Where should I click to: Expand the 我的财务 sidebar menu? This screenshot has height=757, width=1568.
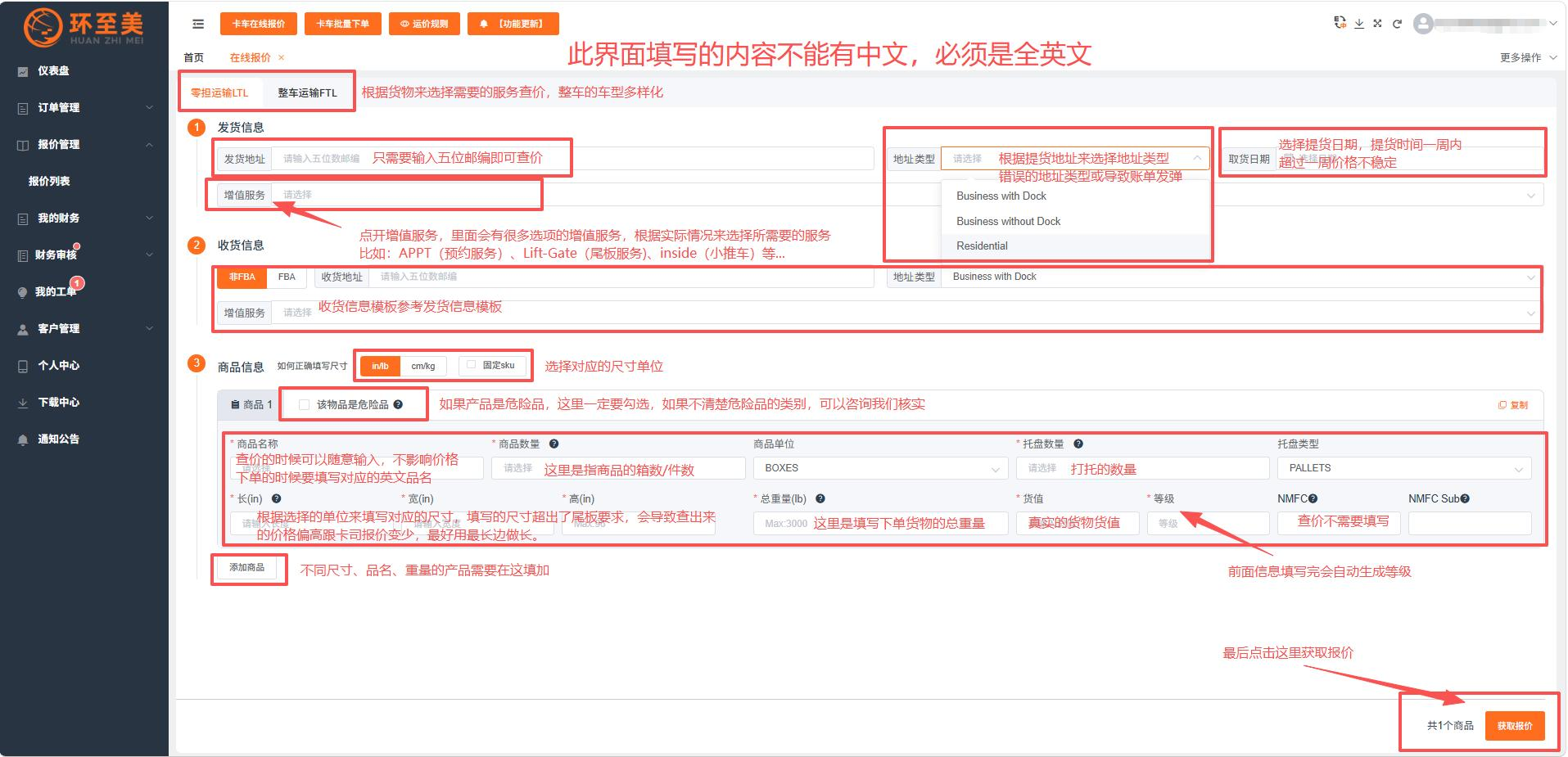[150, 219]
